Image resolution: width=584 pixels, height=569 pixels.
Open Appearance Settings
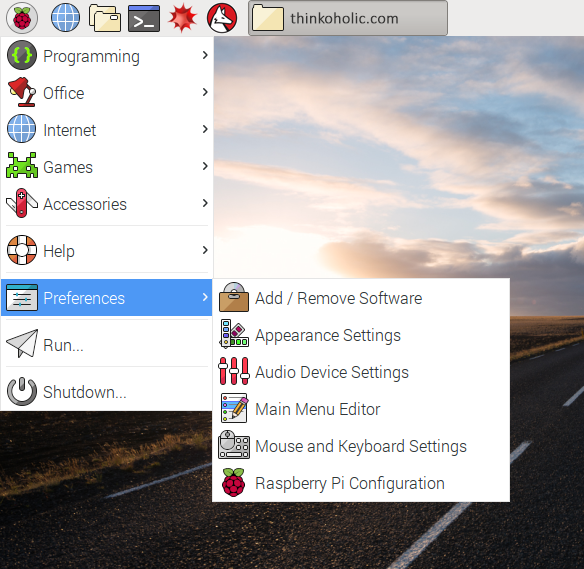[361, 335]
